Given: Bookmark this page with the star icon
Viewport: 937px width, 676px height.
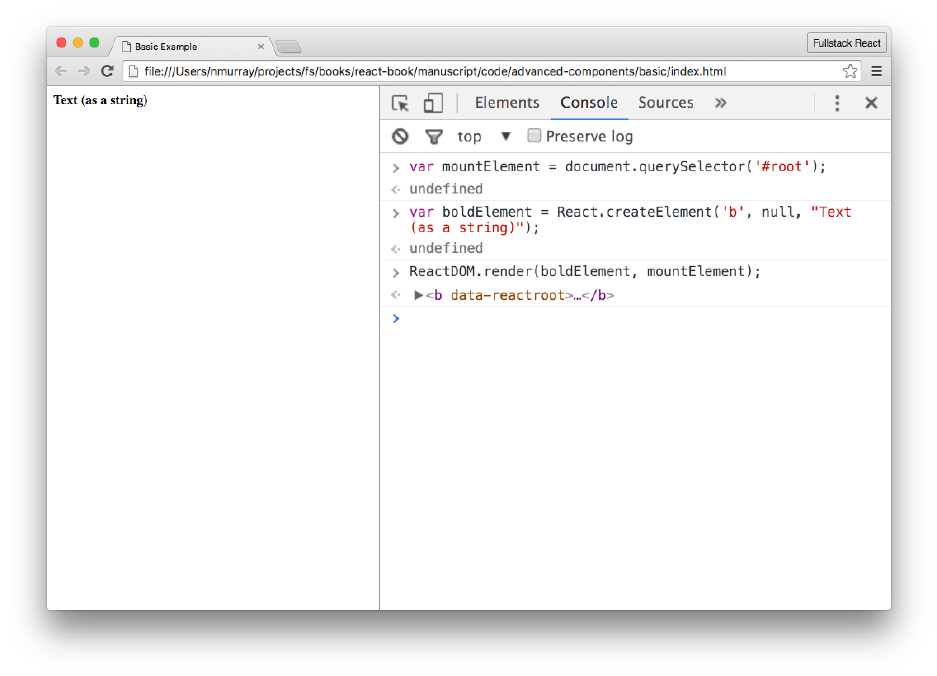Looking at the screenshot, I should tap(850, 71).
